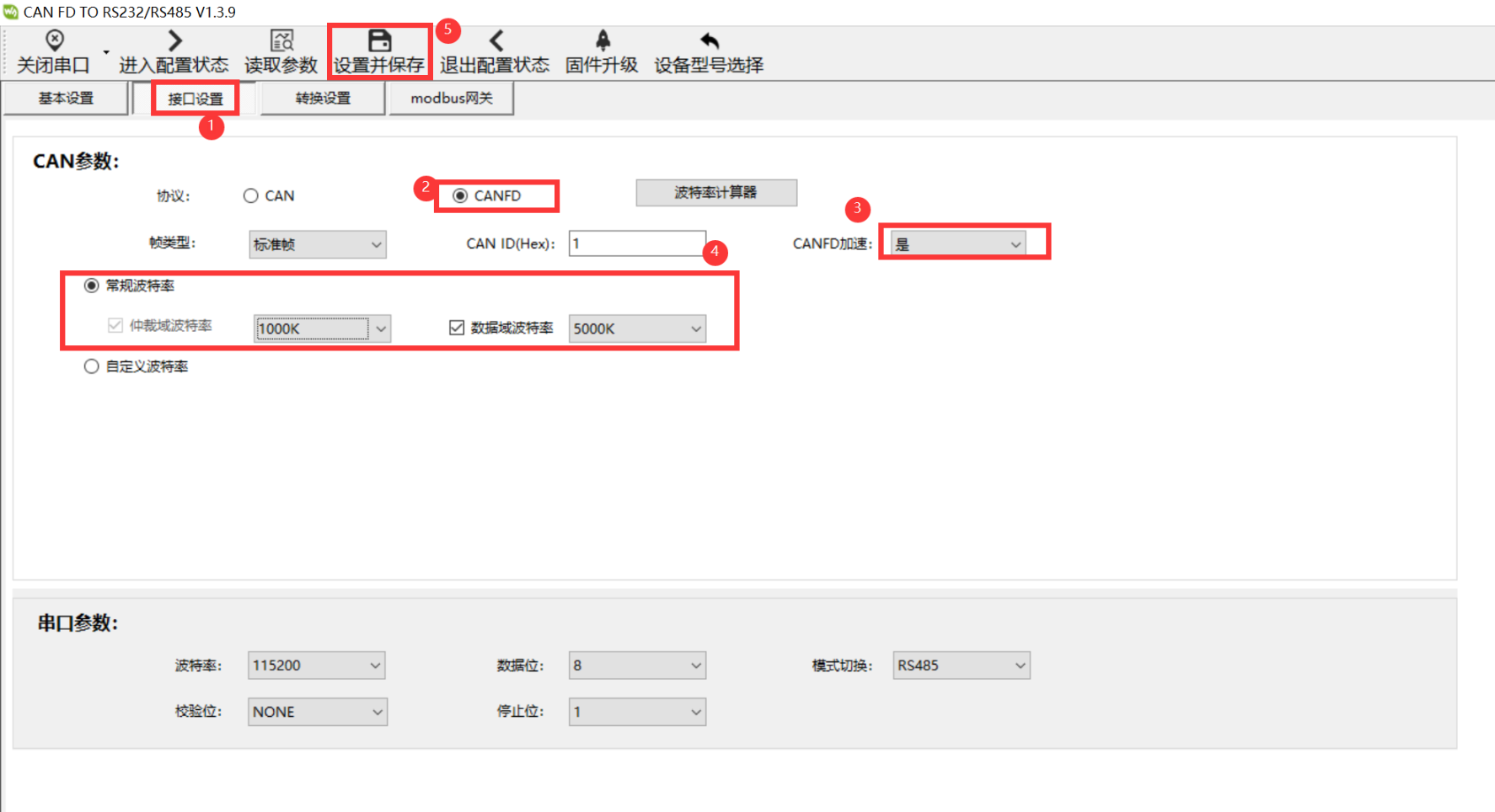1495x812 pixels.
Task: Open the 波特率计算器 baud rate calculator
Action: (715, 192)
